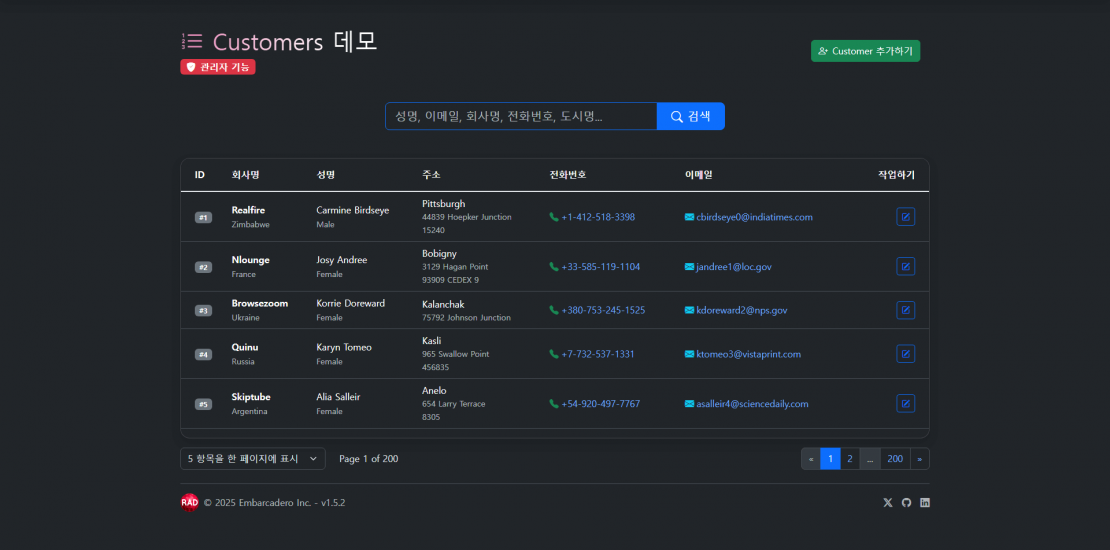The image size is (1110, 550).
Task: Focus the customer search input field
Action: click(x=520, y=116)
